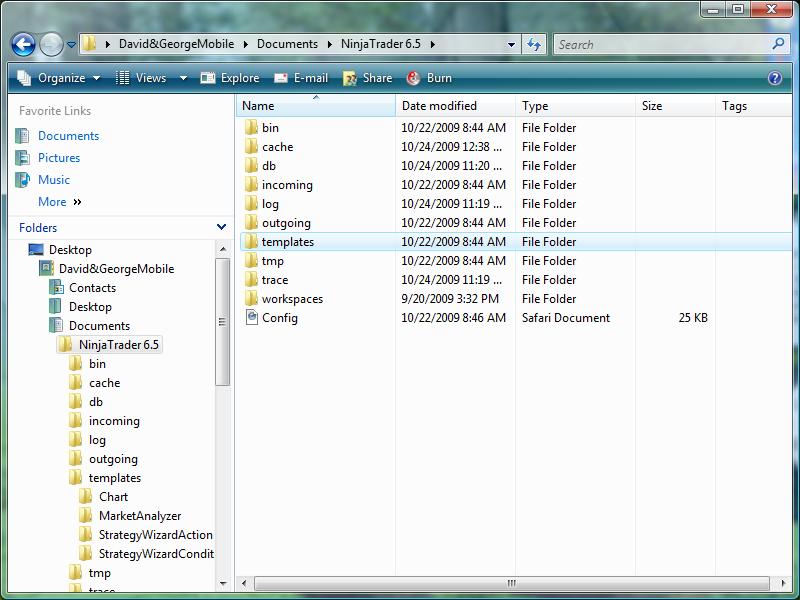Image resolution: width=800 pixels, height=600 pixels.
Task: Sort by Name column header
Action: point(316,106)
